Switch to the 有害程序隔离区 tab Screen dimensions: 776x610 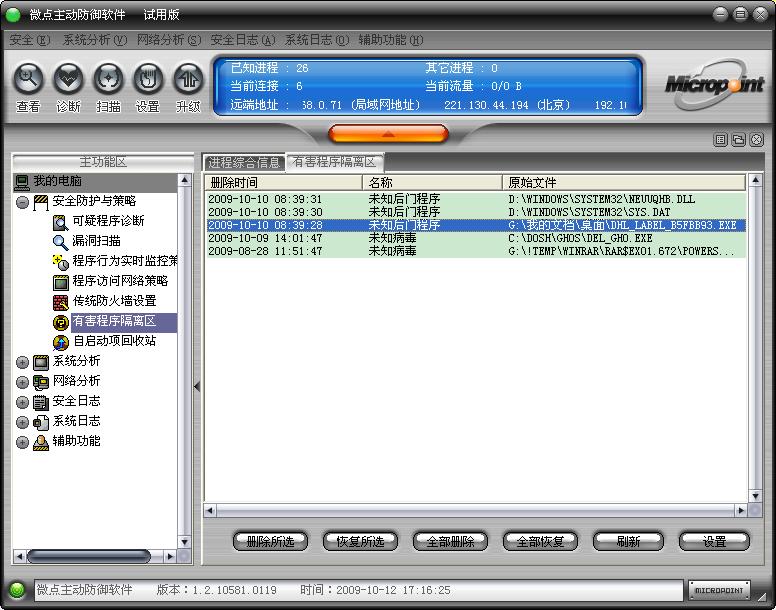click(334, 162)
